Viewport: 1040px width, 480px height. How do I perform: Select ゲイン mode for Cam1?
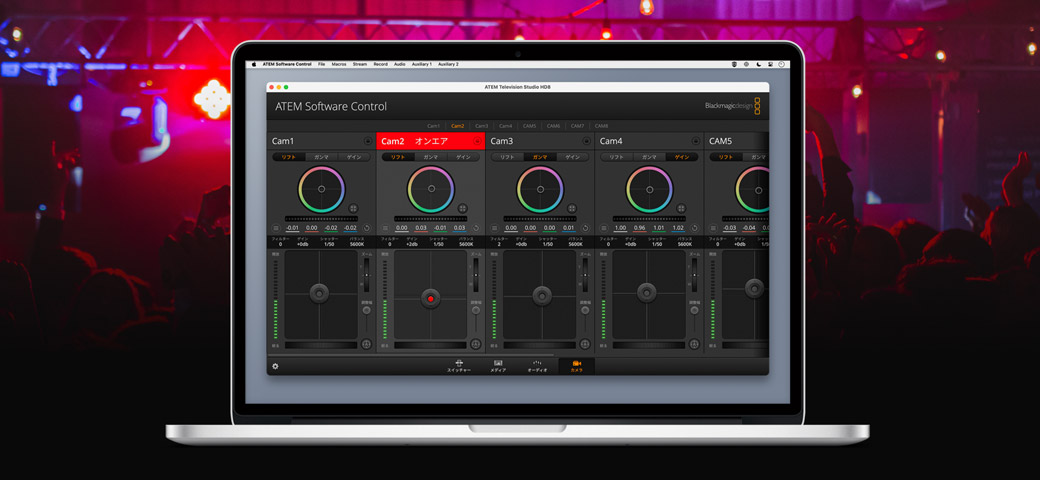354,157
